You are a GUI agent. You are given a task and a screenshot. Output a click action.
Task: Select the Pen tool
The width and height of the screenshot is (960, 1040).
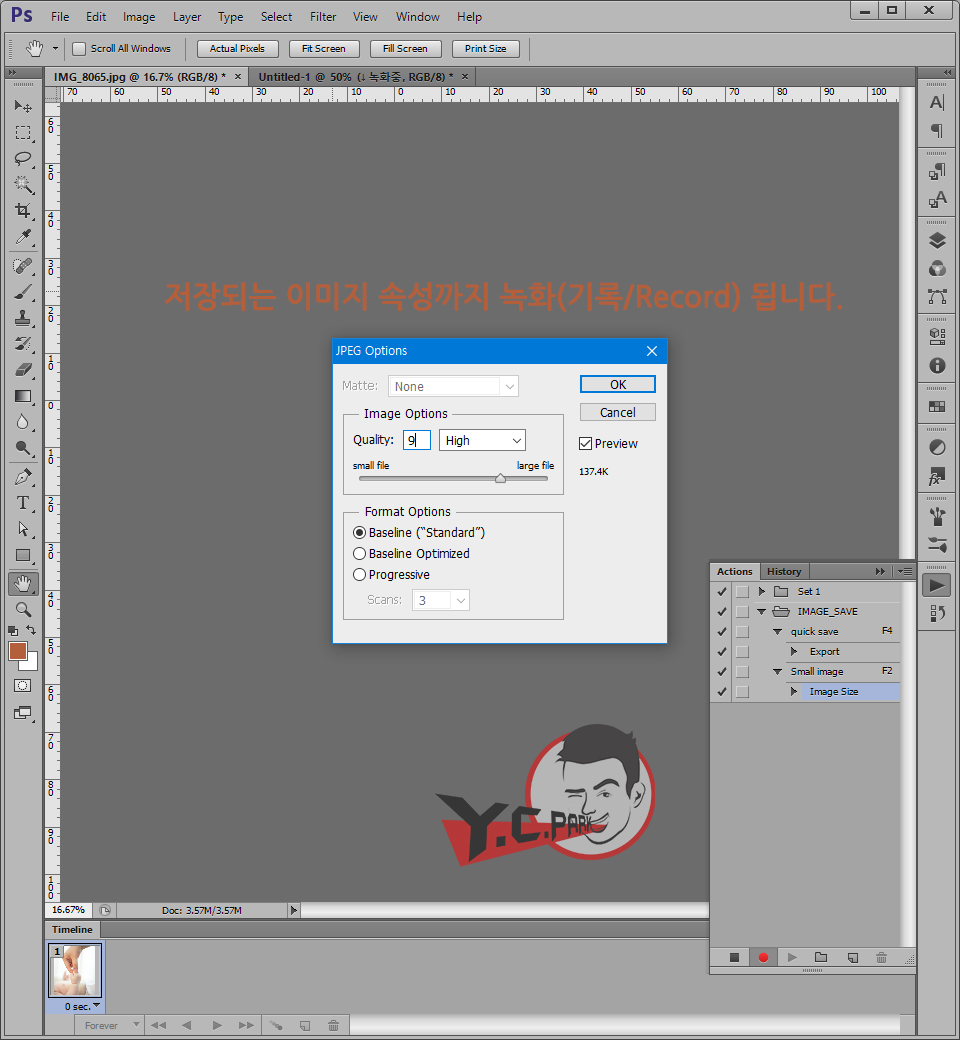[x=23, y=477]
